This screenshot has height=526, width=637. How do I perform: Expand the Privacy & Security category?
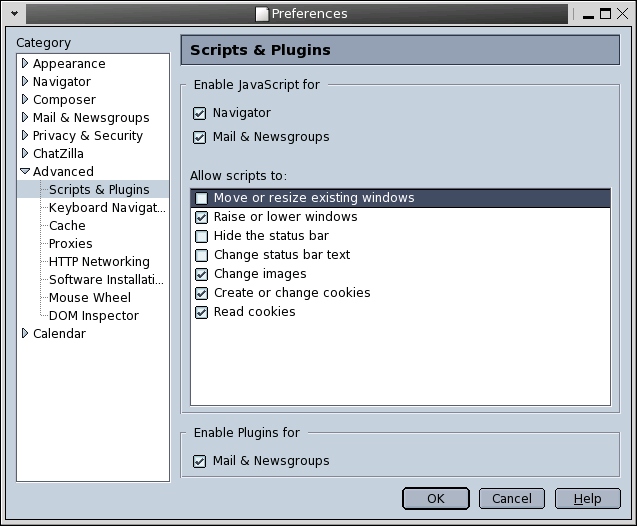[25, 136]
